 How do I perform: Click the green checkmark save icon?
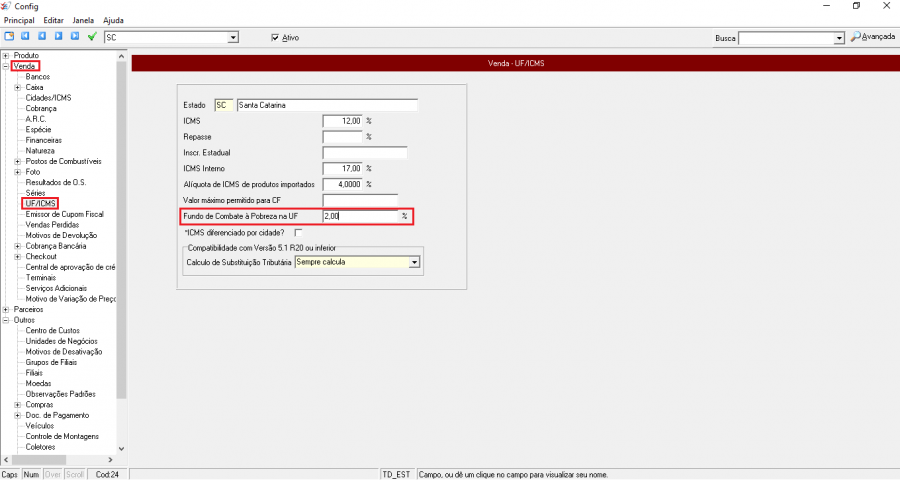92,37
